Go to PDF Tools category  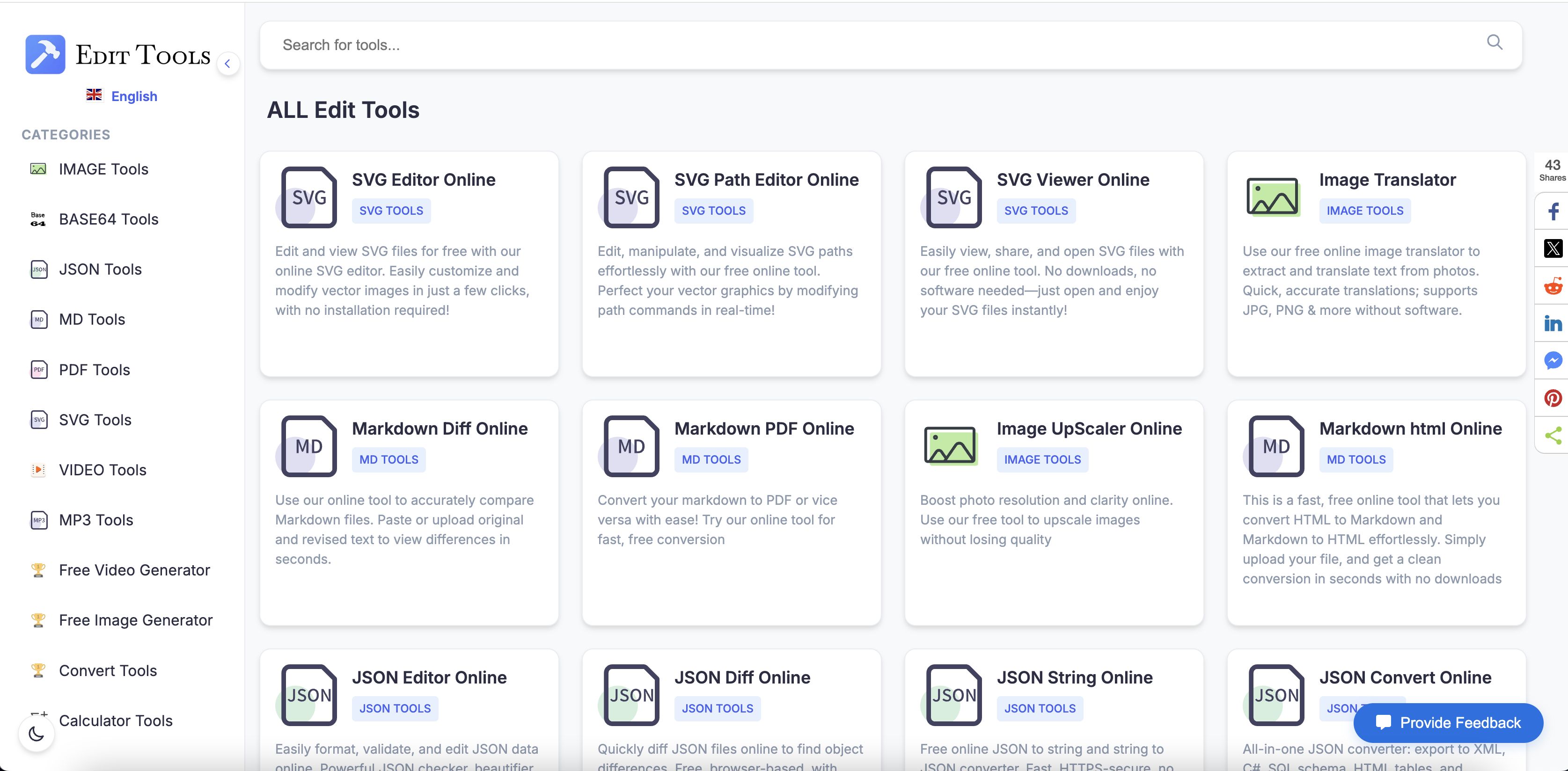(95, 370)
